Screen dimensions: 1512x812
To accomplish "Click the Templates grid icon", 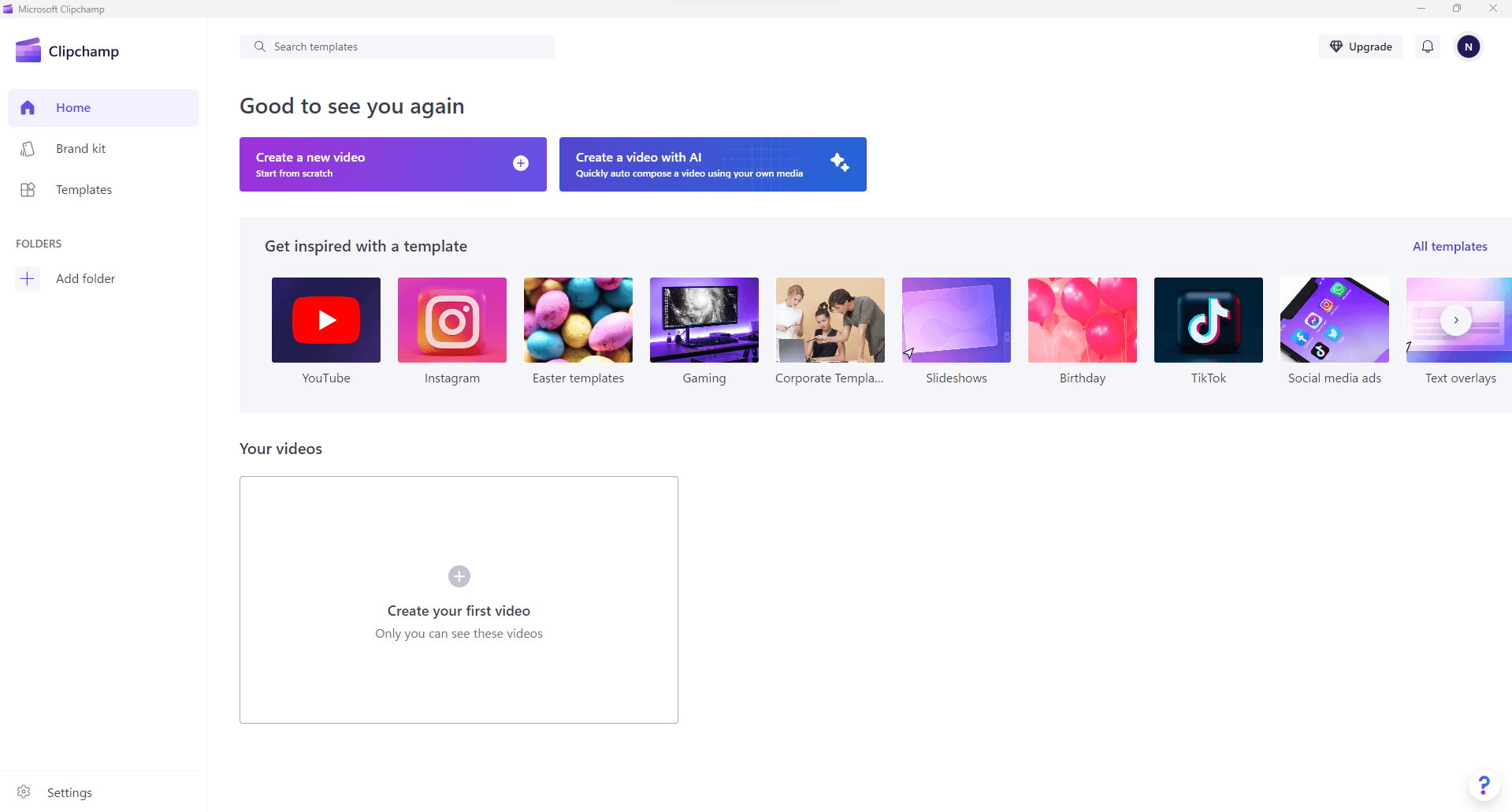I will pos(28,190).
